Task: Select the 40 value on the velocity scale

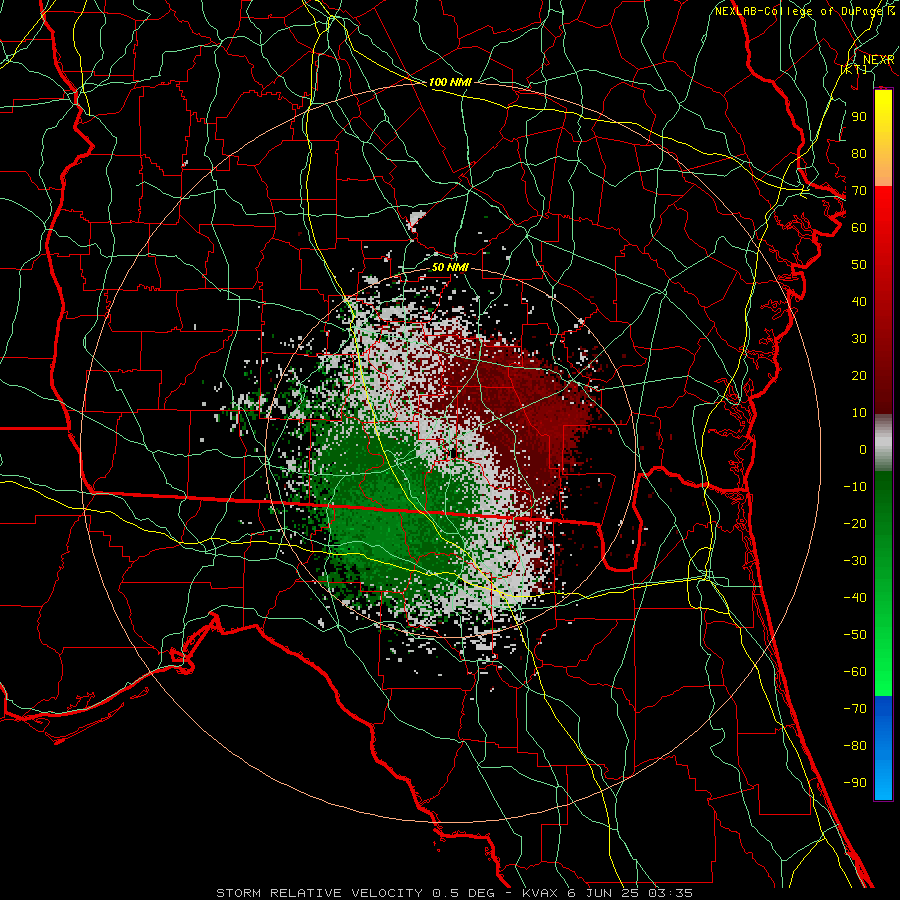Action: click(859, 302)
